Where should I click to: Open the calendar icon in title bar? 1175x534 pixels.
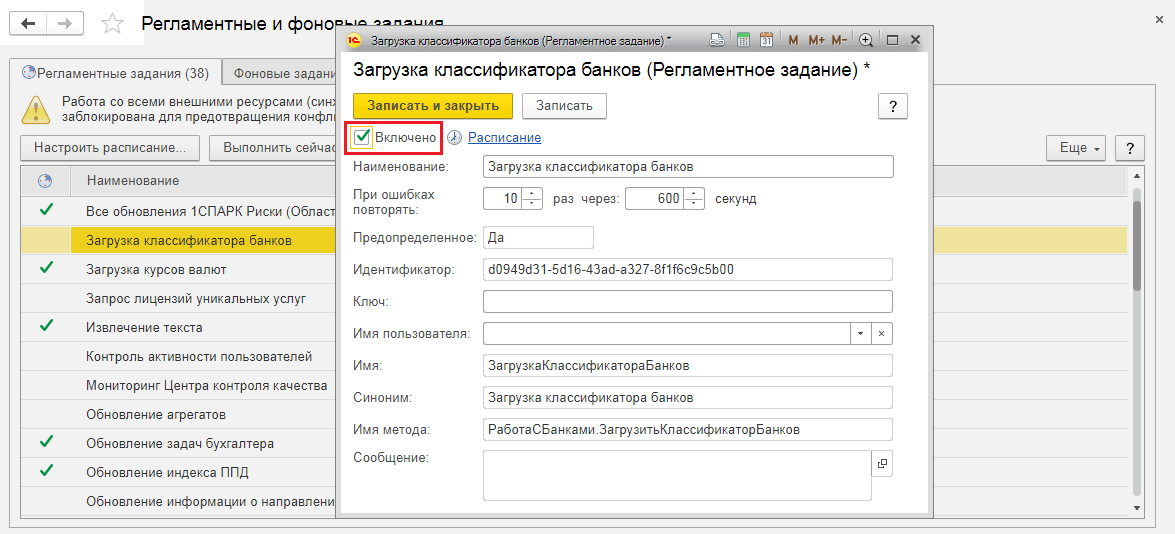click(766, 40)
